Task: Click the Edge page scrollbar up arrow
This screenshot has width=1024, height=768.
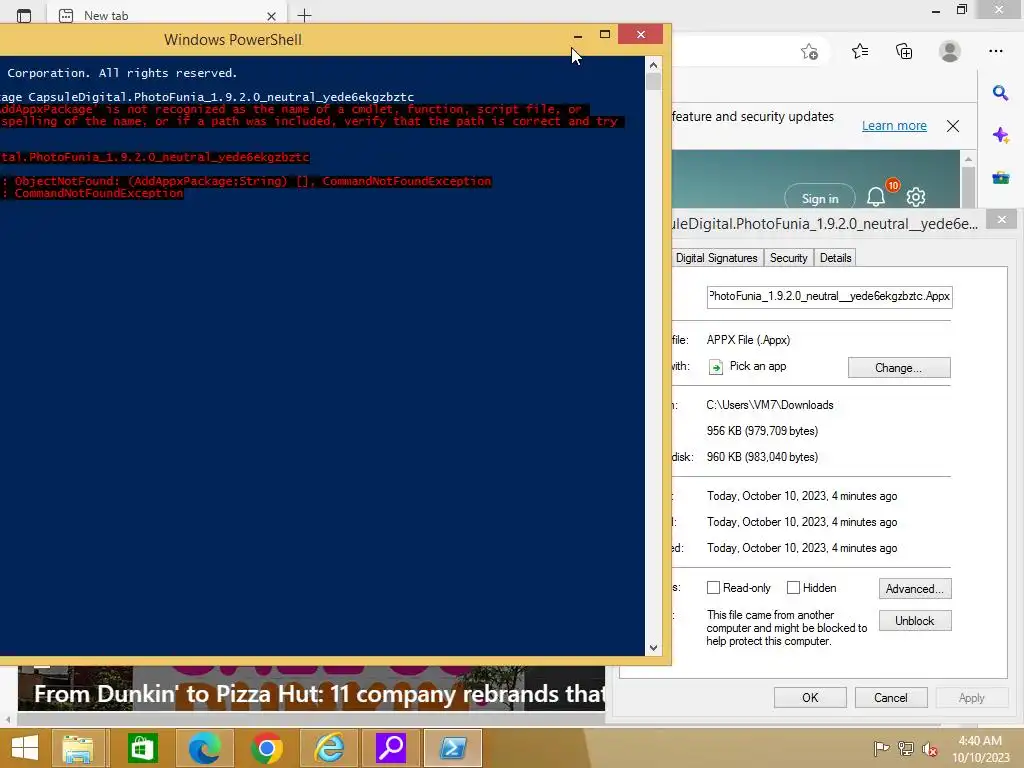Action: [968, 159]
